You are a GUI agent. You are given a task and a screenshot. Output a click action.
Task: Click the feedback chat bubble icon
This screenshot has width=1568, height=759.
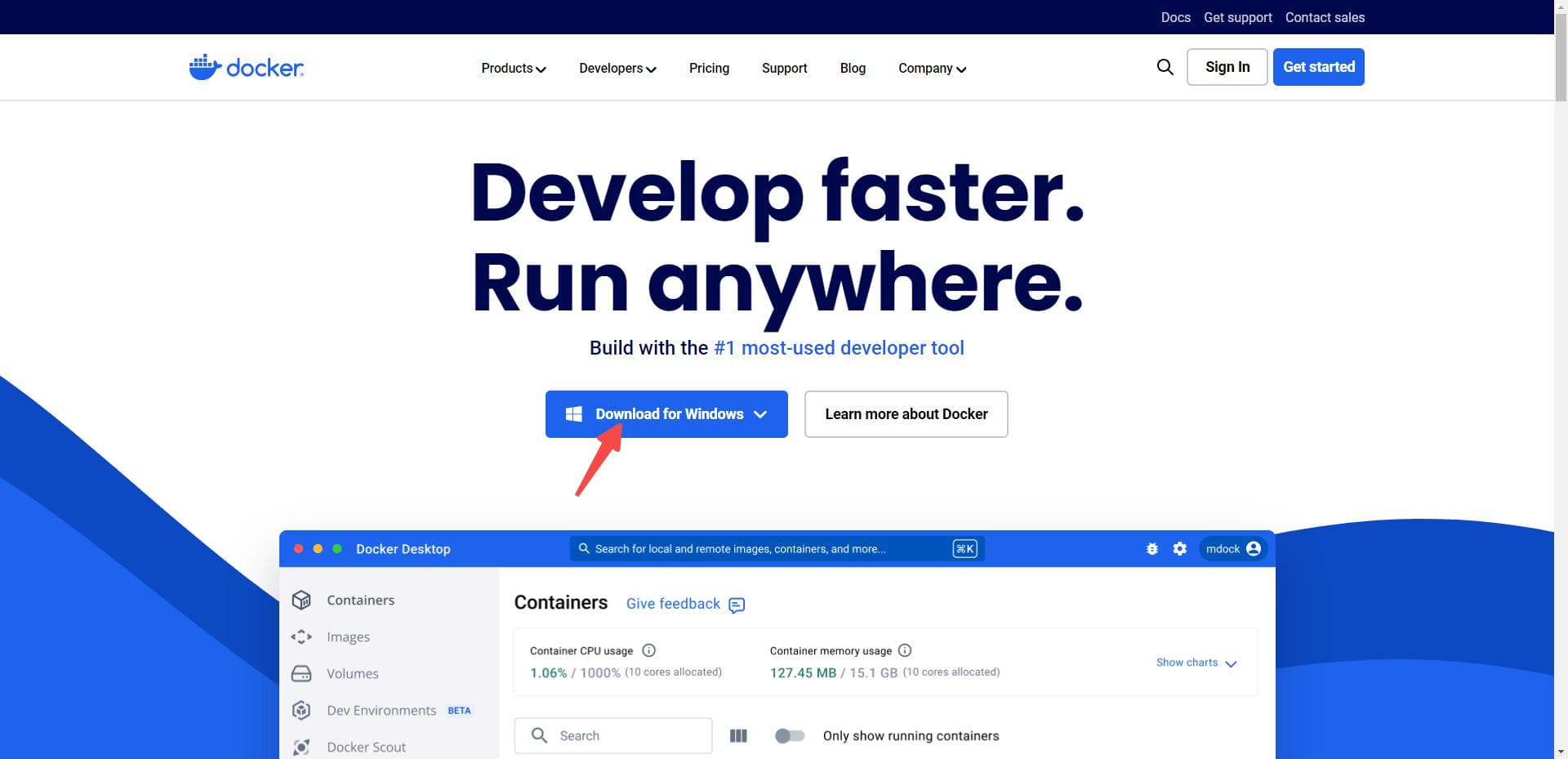click(737, 605)
